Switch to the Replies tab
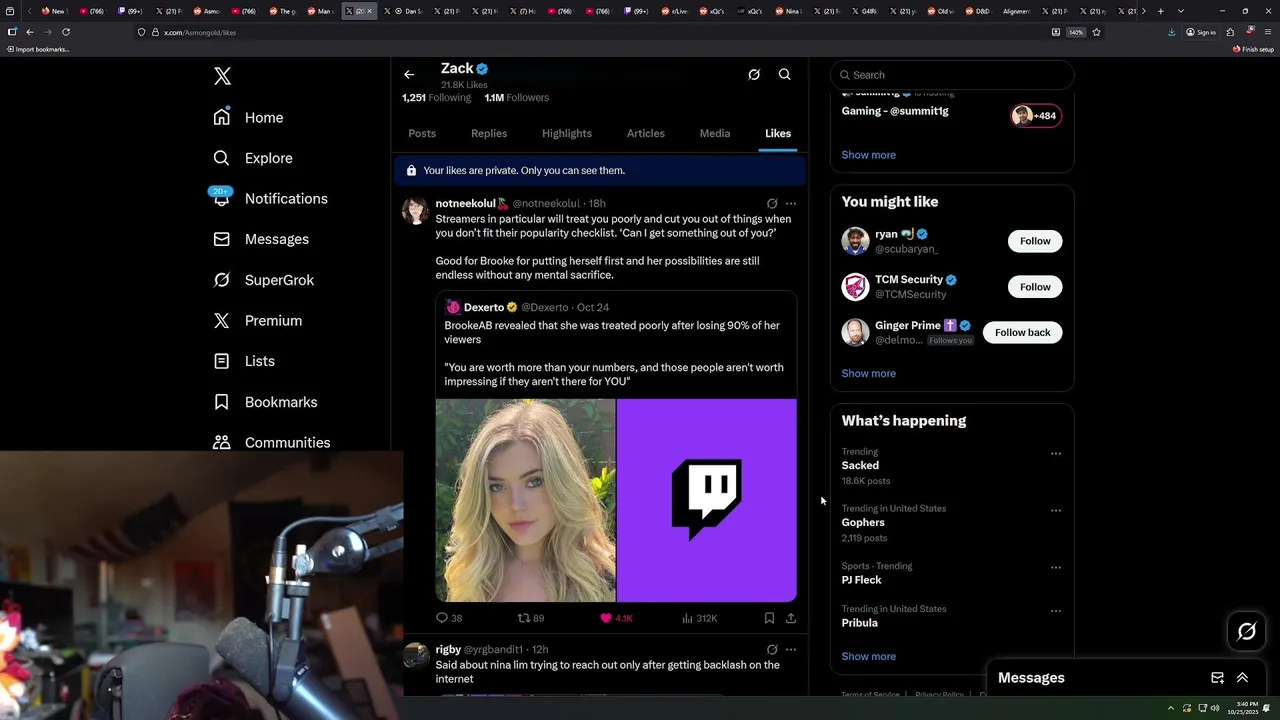 (x=489, y=133)
